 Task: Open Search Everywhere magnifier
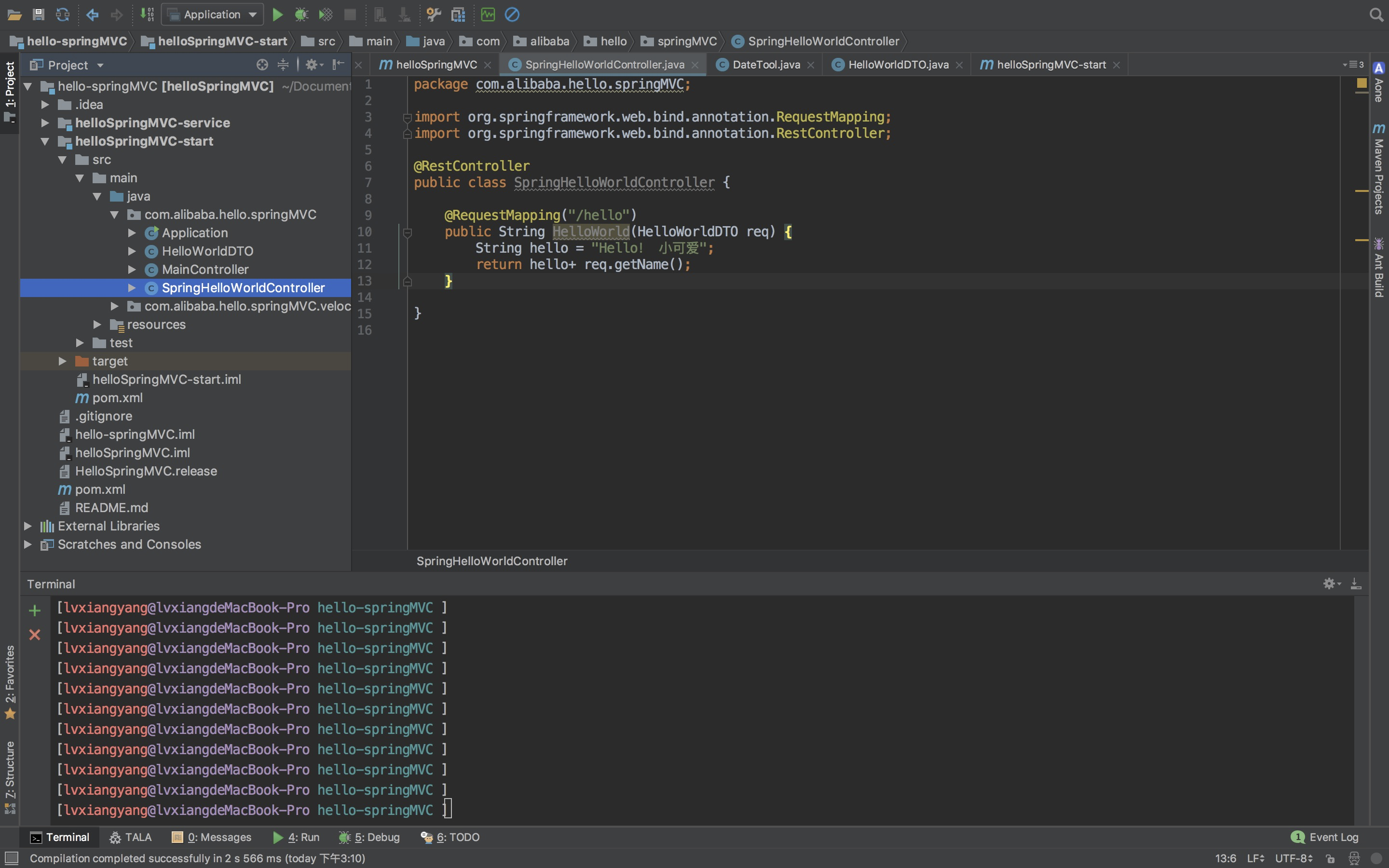[x=1376, y=15]
